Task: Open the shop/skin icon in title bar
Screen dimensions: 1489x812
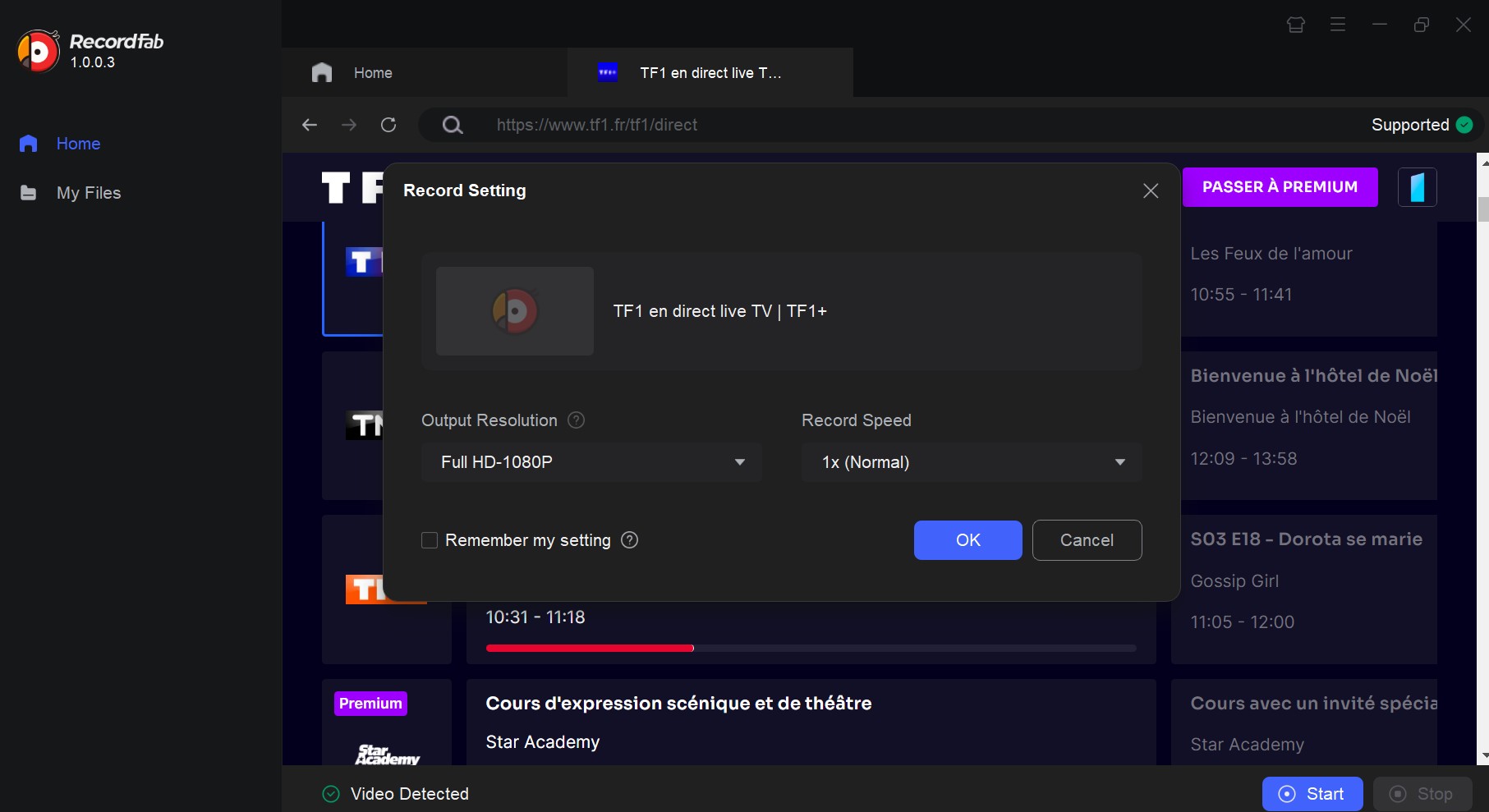Action: coord(1296,25)
